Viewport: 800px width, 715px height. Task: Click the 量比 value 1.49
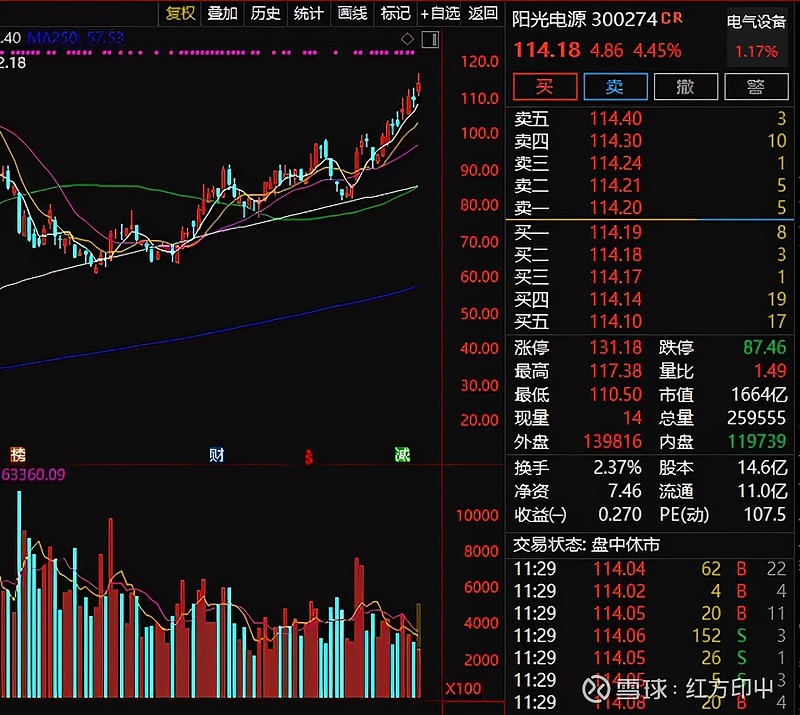(770, 371)
